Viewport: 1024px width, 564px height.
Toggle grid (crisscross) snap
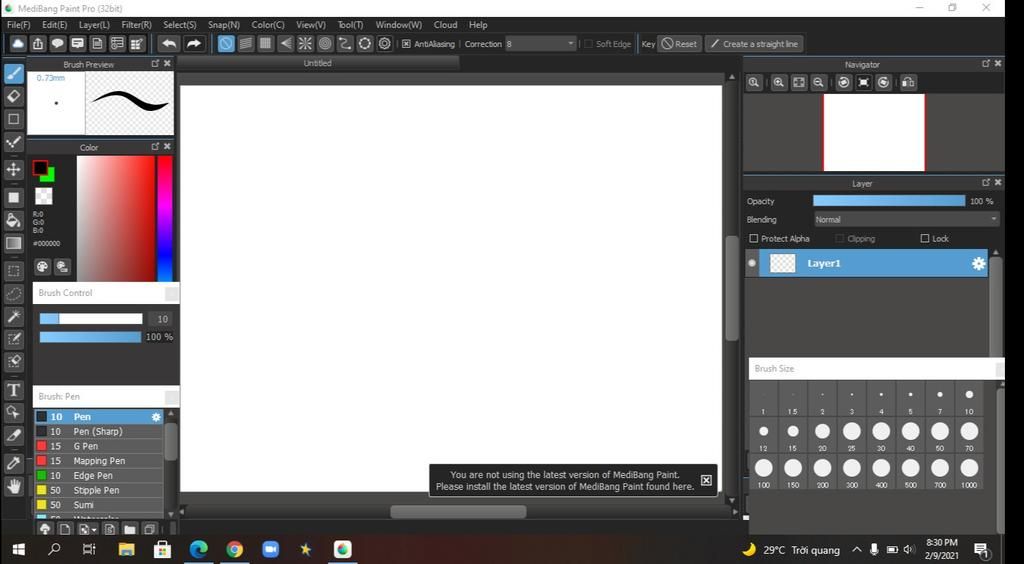[265, 44]
